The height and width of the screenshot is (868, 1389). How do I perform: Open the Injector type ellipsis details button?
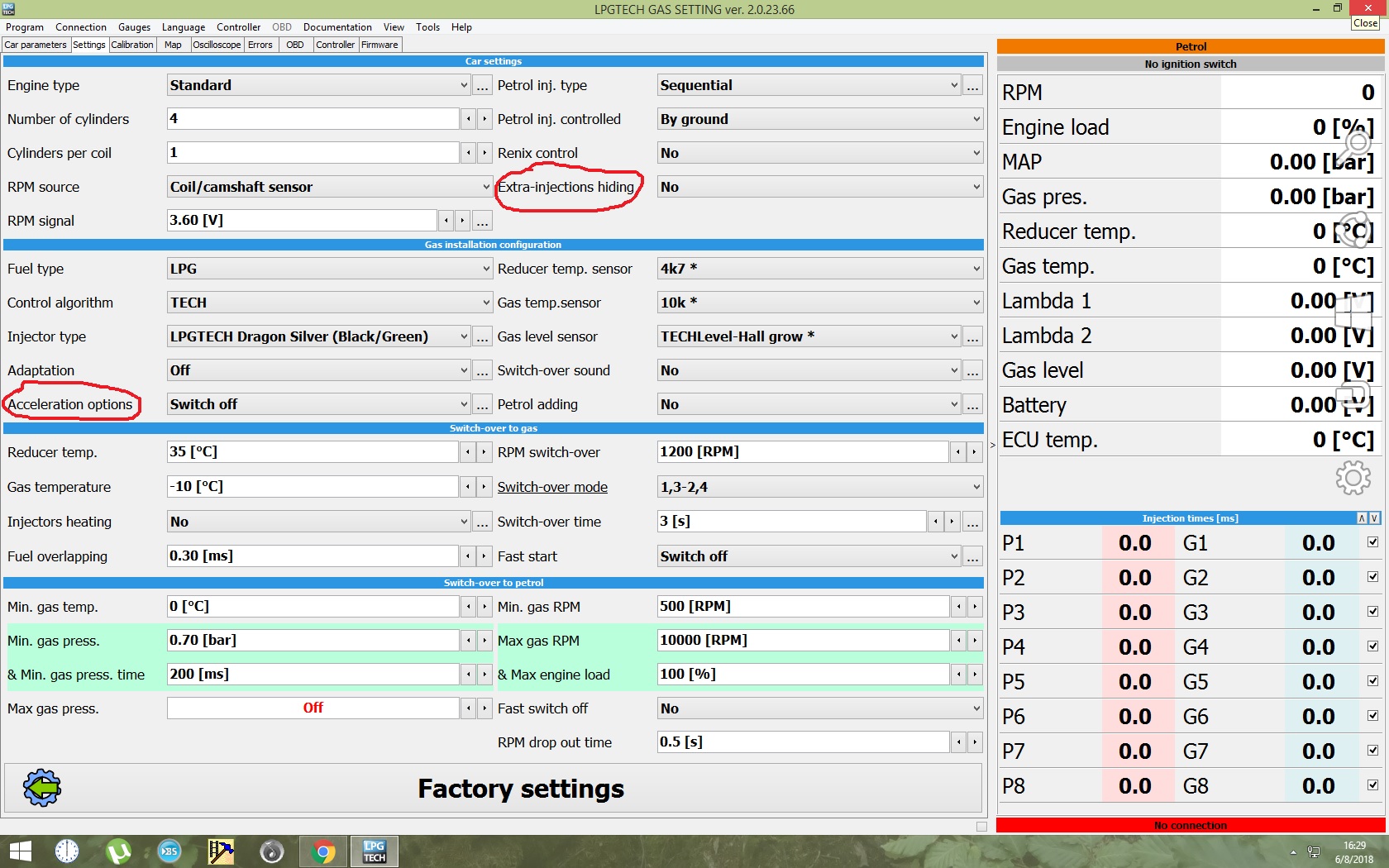click(x=483, y=336)
